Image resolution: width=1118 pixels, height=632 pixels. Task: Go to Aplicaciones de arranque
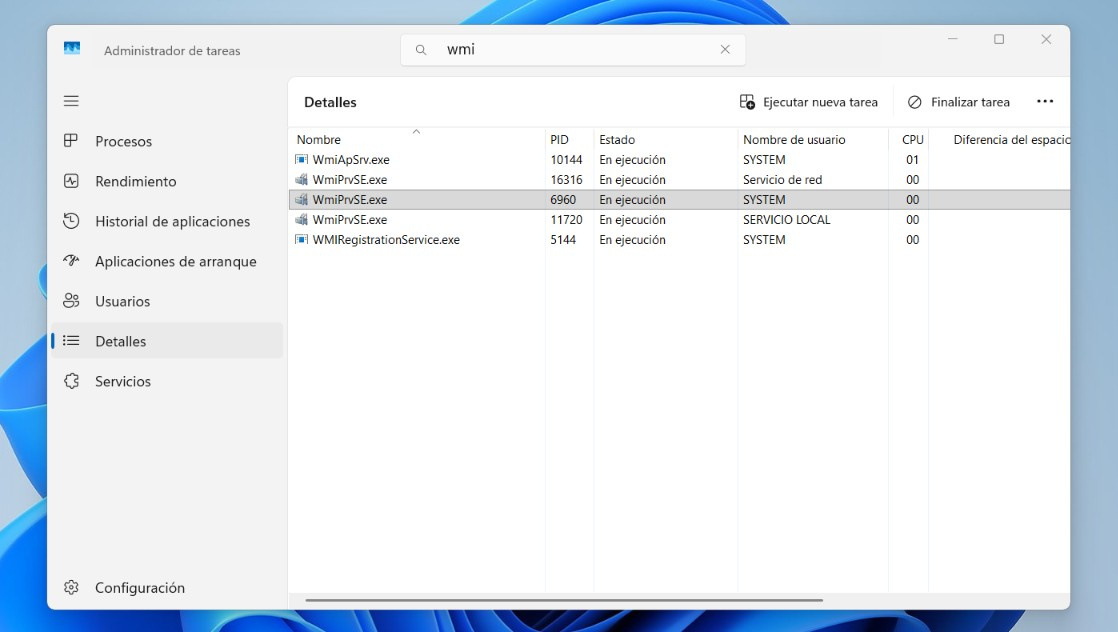tap(167, 261)
